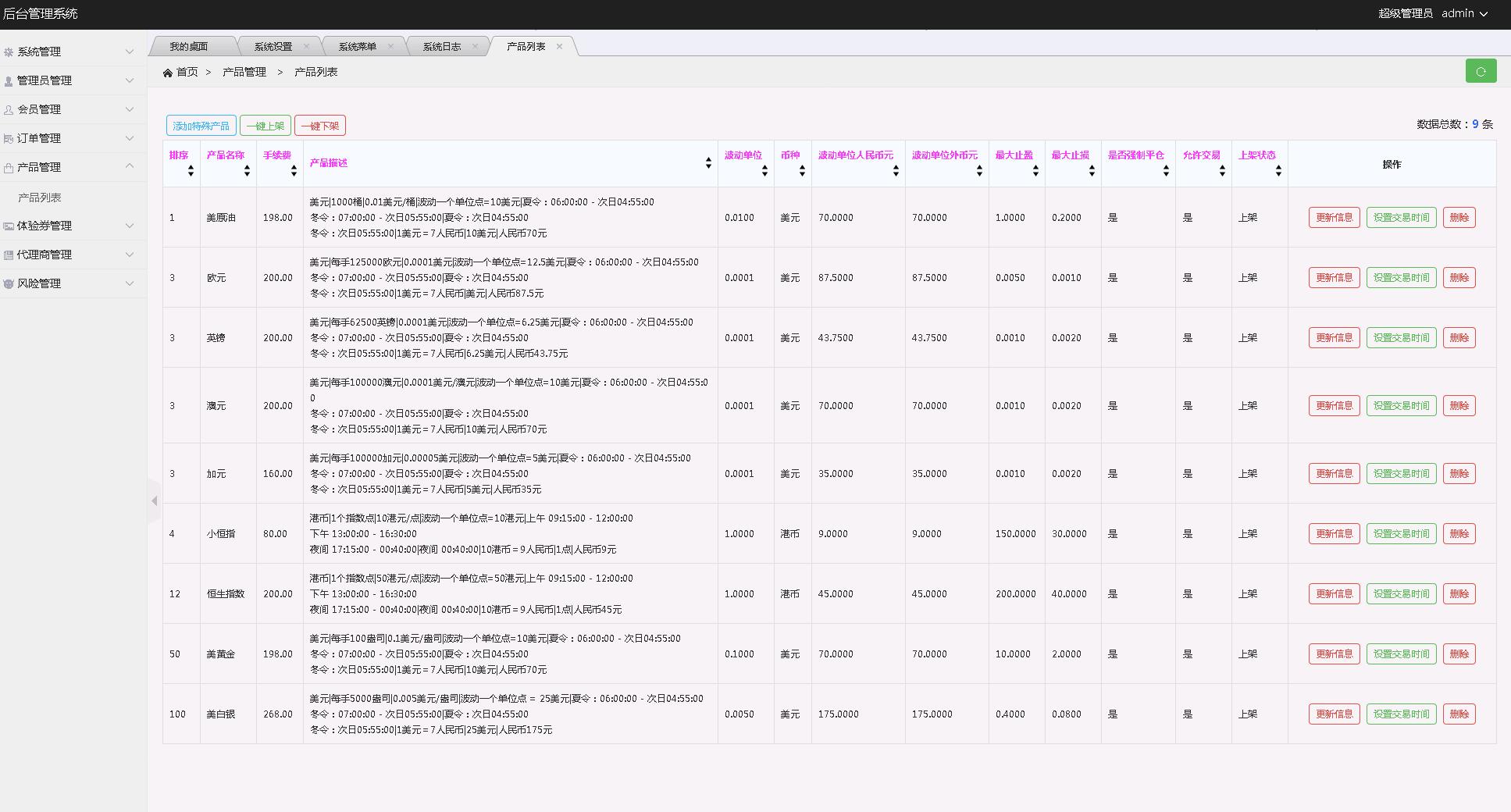Switch to 我的桌面 tab

189,47
